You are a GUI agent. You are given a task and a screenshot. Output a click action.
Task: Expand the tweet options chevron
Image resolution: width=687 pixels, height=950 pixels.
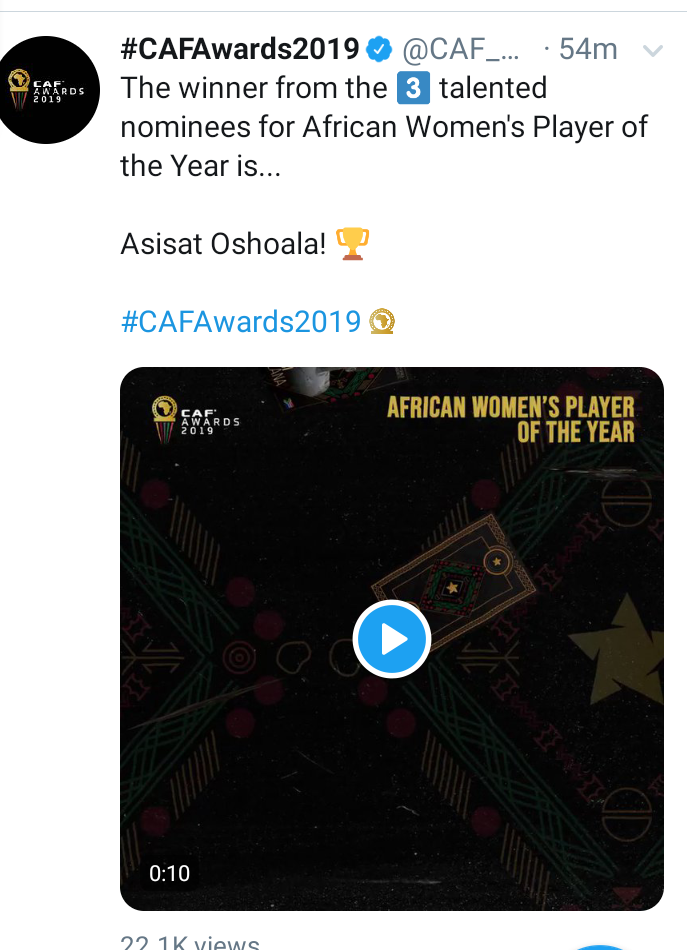(x=652, y=51)
